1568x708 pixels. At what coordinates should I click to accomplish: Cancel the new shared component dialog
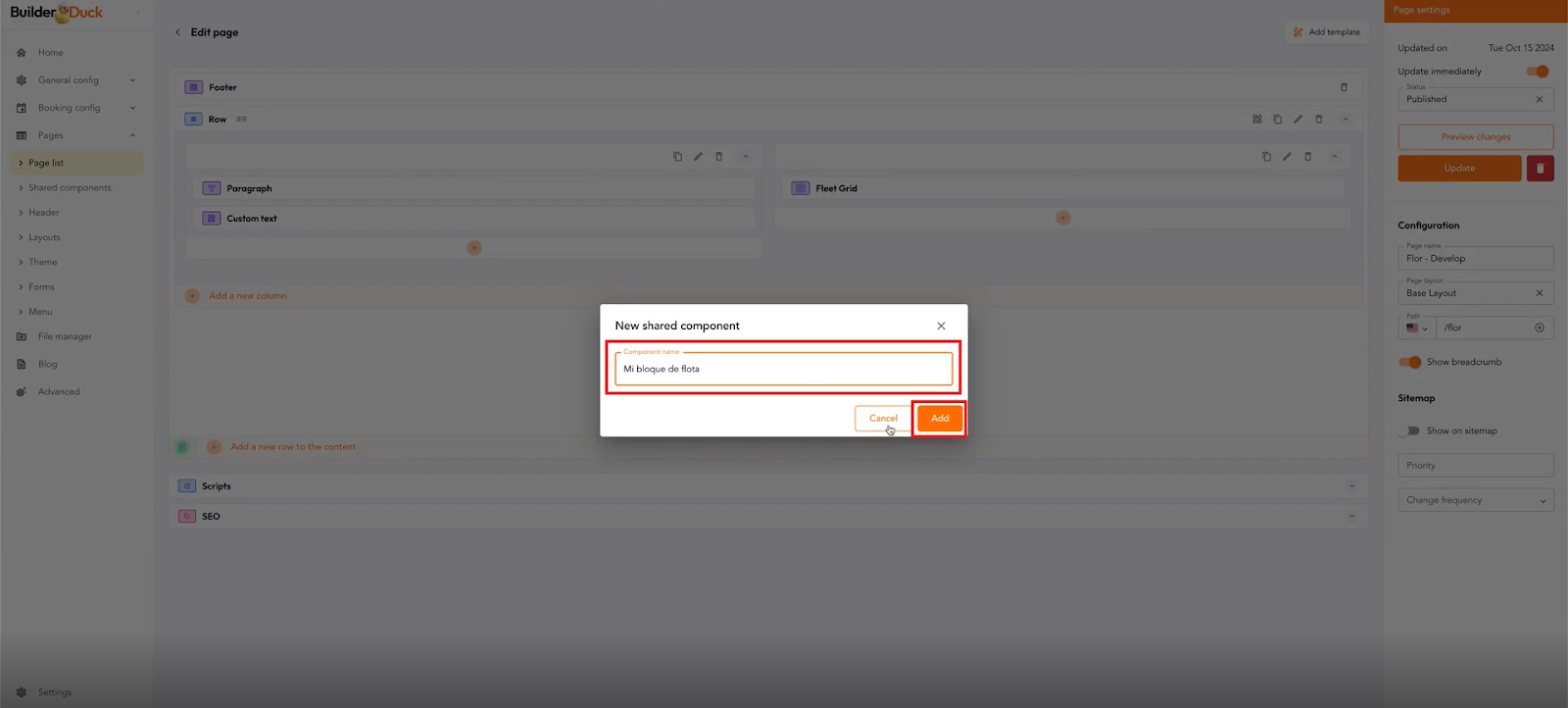882,419
